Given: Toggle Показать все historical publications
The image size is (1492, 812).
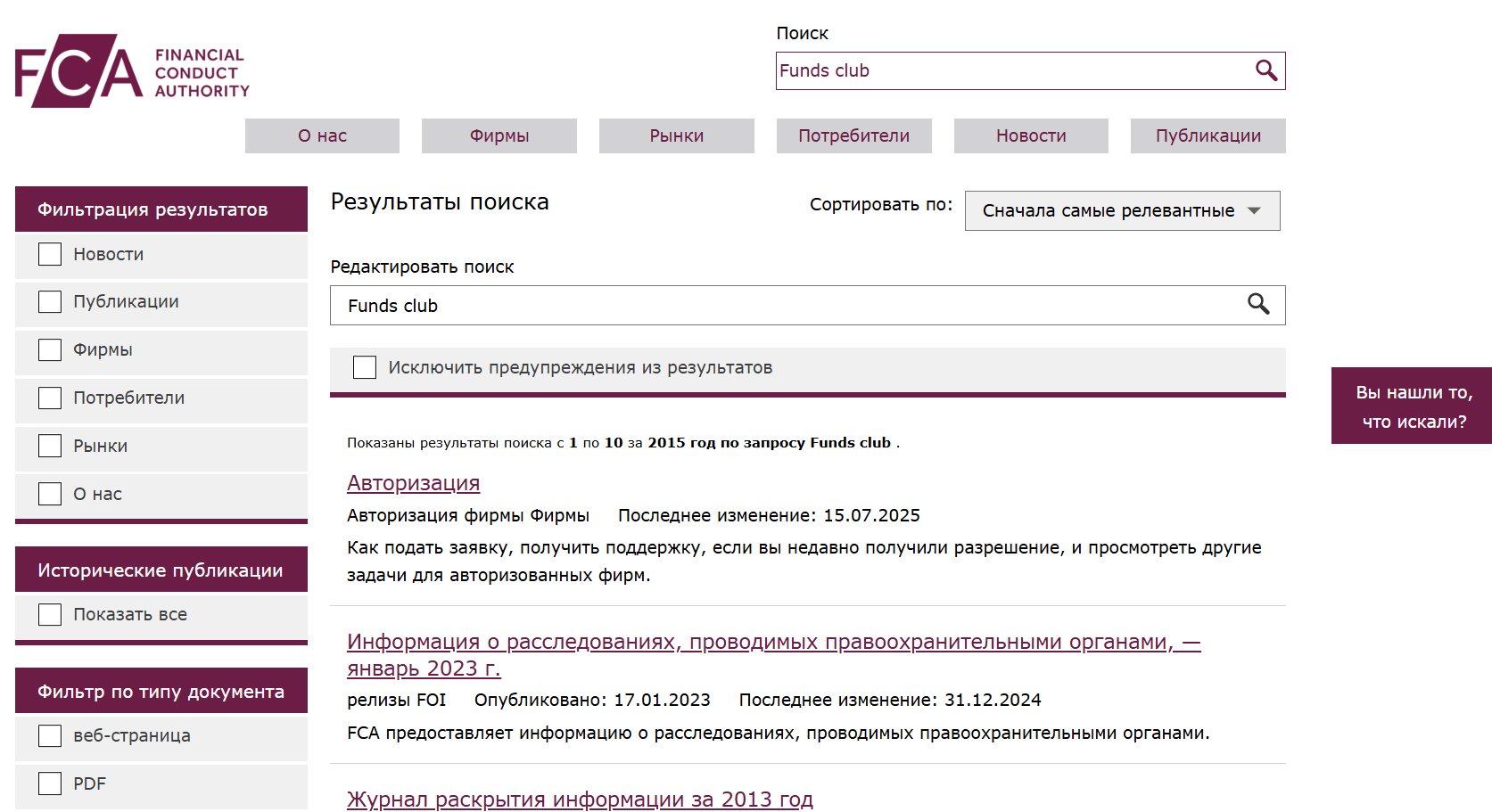Looking at the screenshot, I should 50,615.
